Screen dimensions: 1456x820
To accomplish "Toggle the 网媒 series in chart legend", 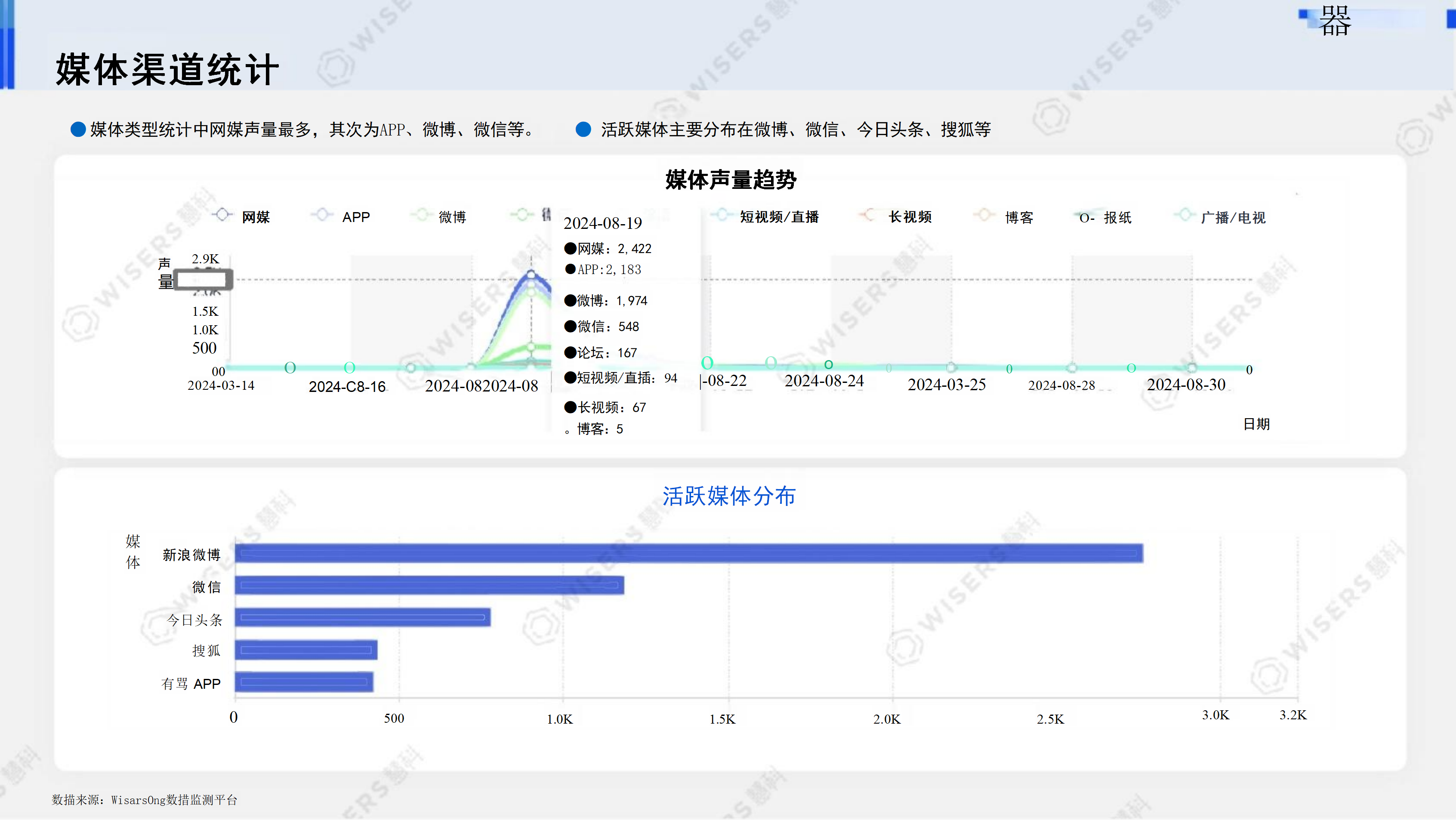I will 241,216.
